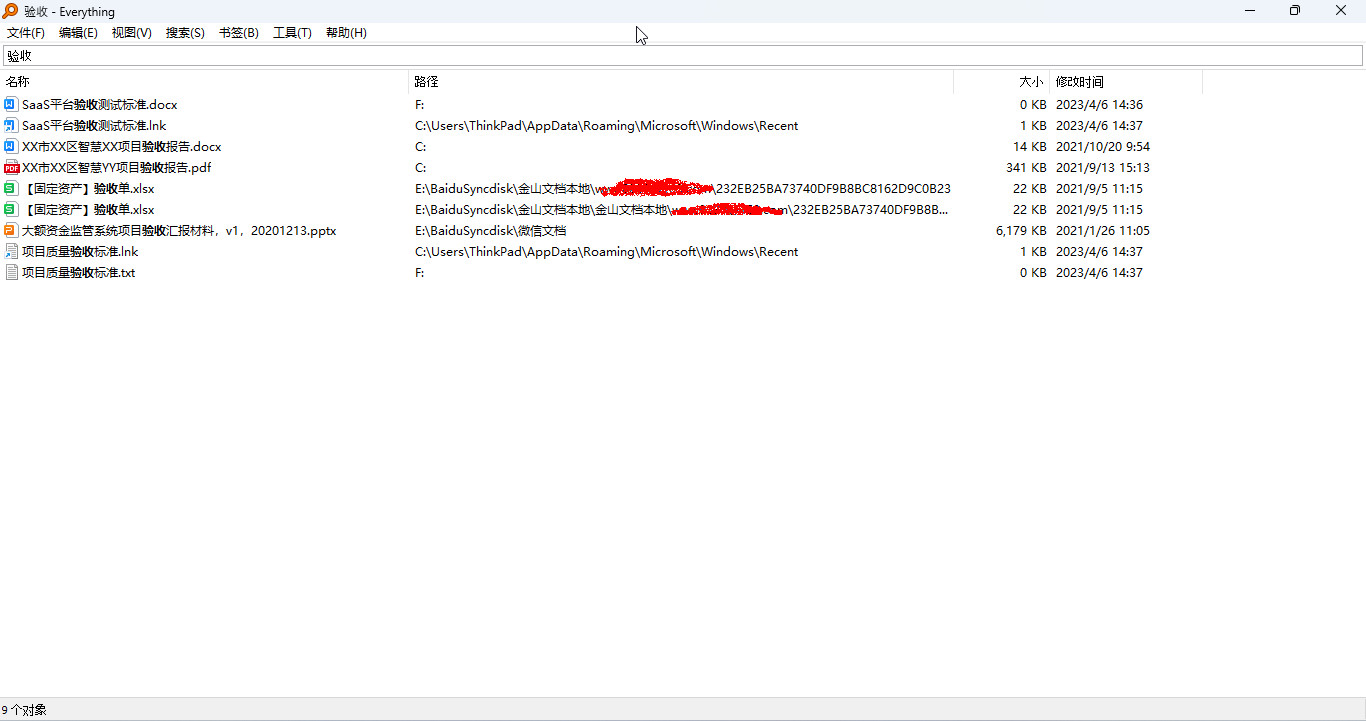The height and width of the screenshot is (721, 1366).
Task: Sort results by the 路径 column header
Action: click(681, 82)
